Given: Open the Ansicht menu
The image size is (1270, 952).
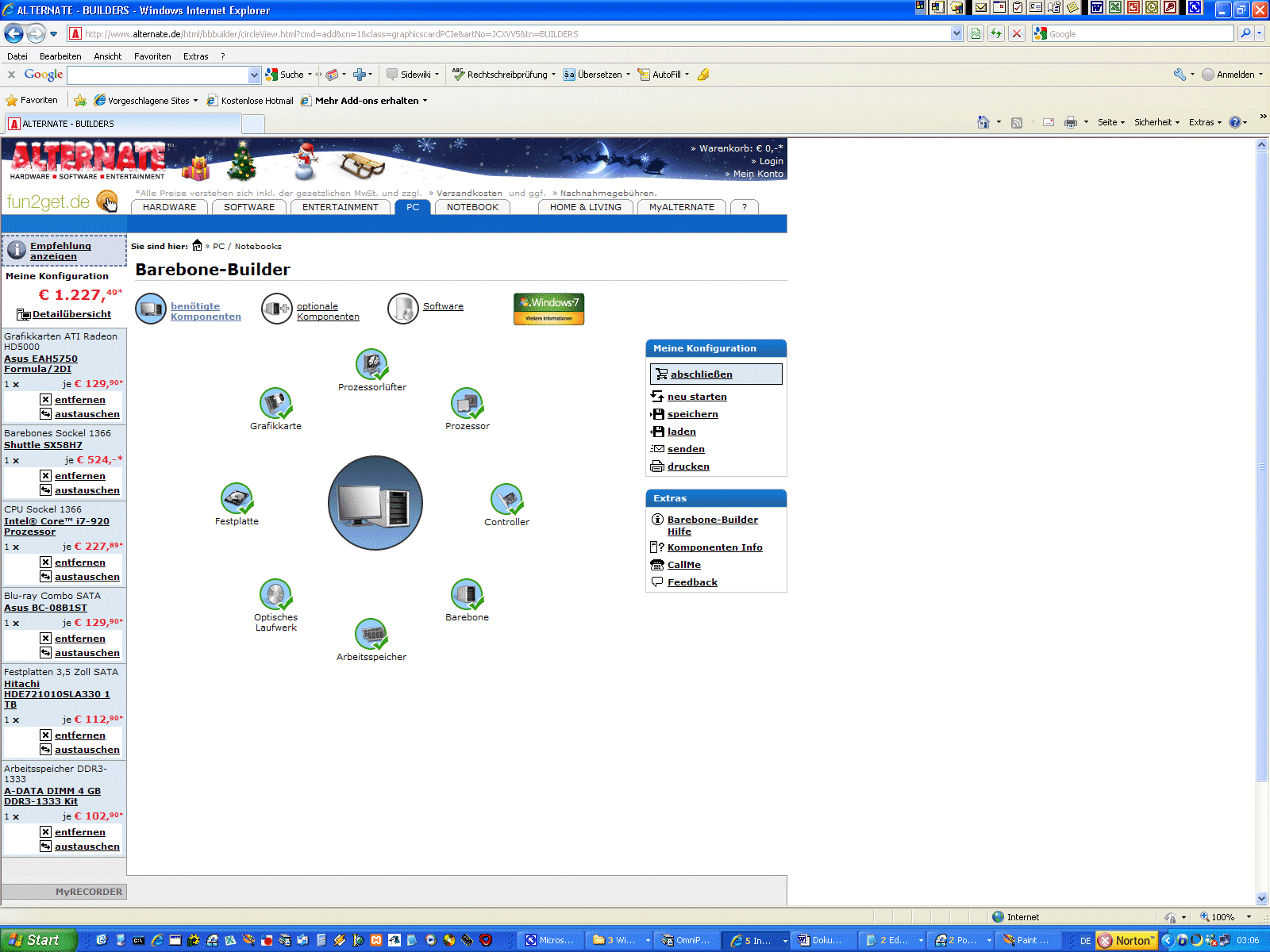Looking at the screenshot, I should pyautogui.click(x=107, y=56).
